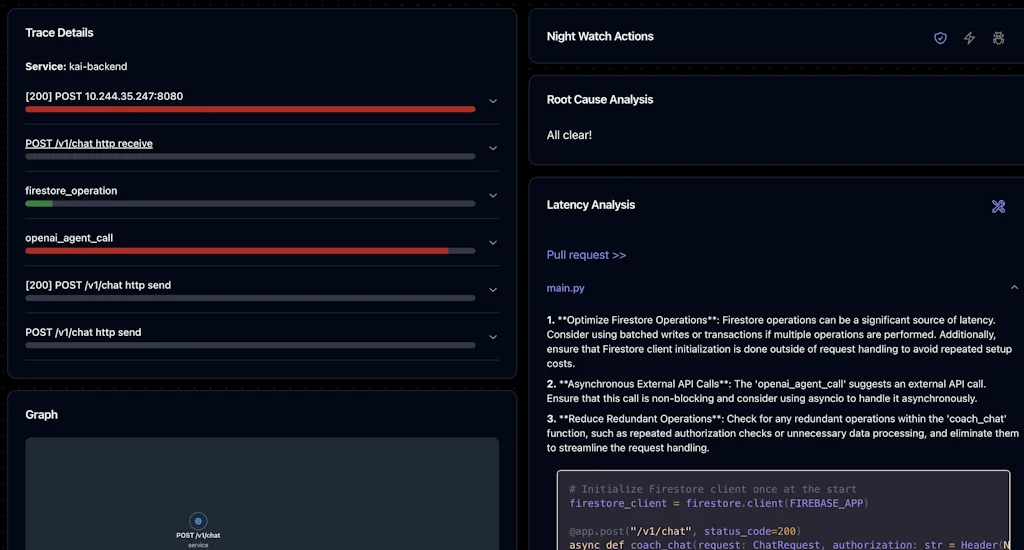1024x550 pixels.
Task: Click the Graph panel heading
Action: pyautogui.click(x=41, y=415)
